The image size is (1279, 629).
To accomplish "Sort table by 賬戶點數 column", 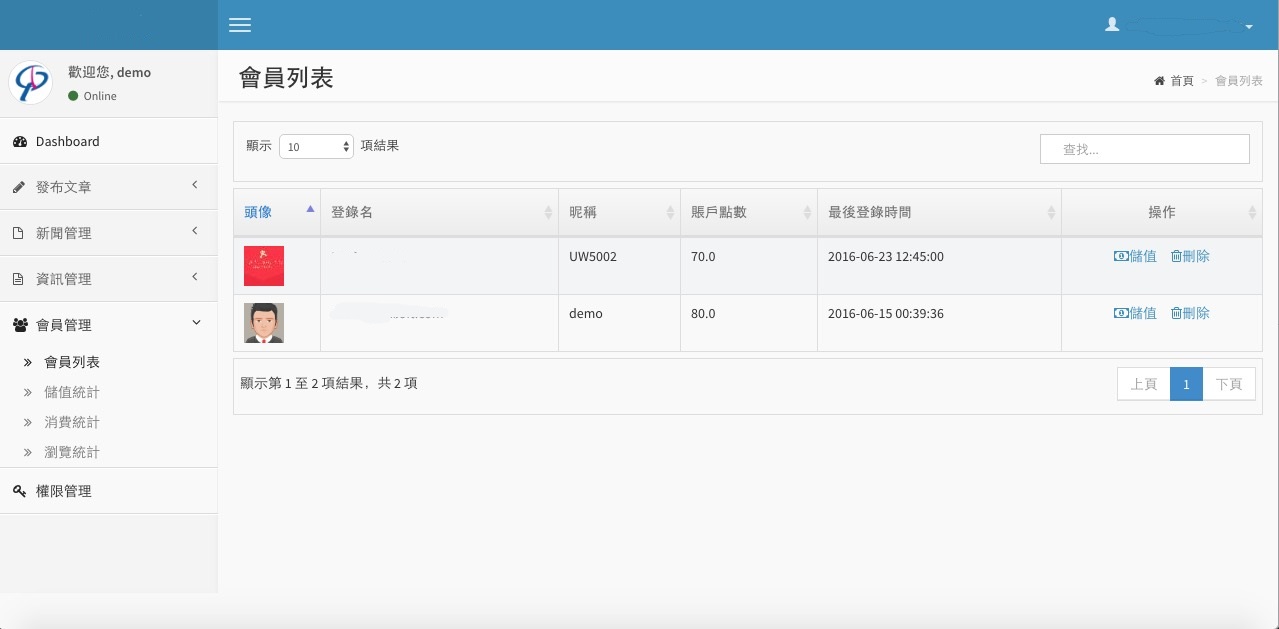I will coord(748,212).
